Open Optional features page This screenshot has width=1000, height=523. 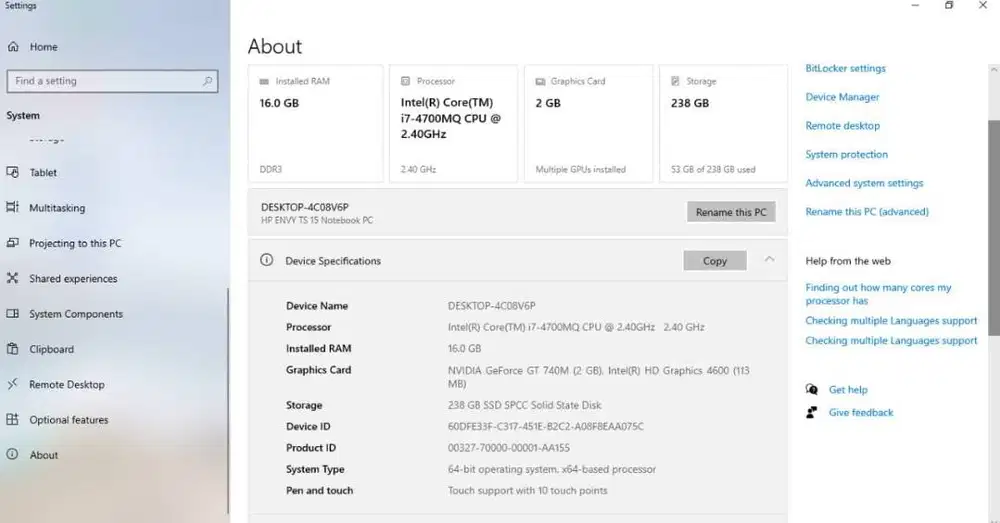coord(69,420)
